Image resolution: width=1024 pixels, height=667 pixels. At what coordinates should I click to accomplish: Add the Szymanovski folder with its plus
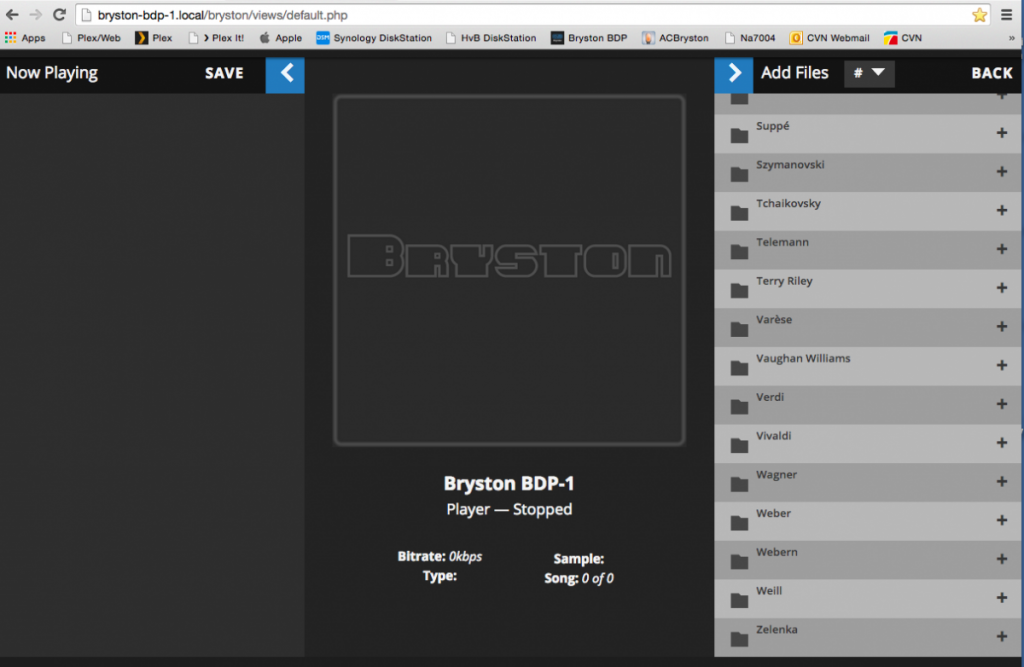click(x=1002, y=172)
